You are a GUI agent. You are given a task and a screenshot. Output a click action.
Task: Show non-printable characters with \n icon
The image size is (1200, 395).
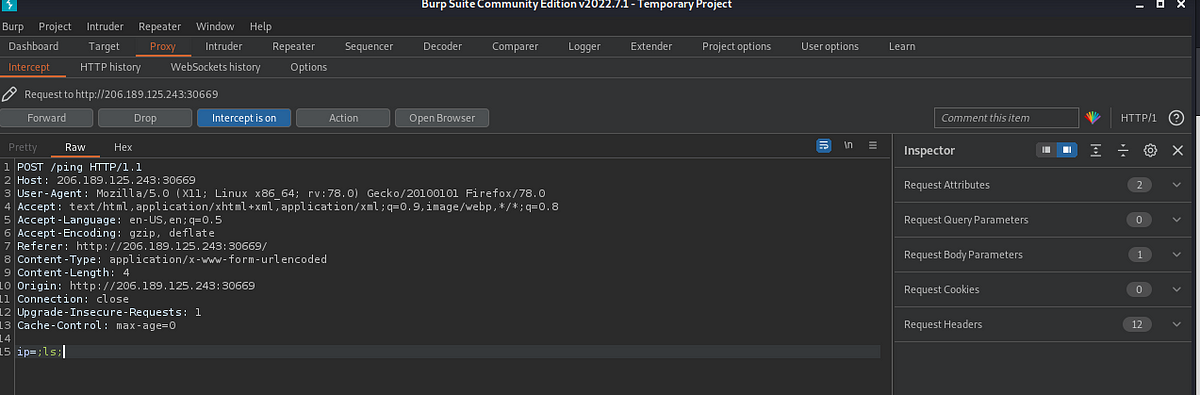click(848, 146)
